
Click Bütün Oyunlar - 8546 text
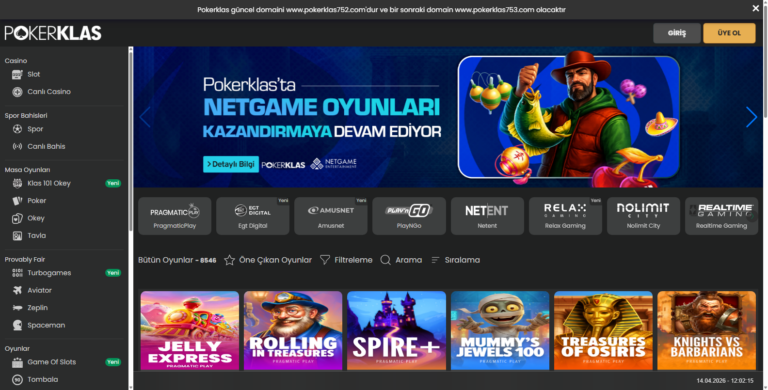177,260
